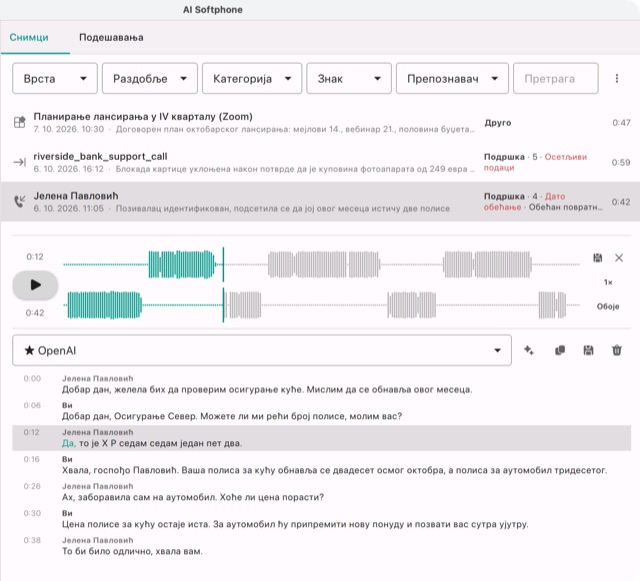Screen dimensions: 640x581
Task: Click the AI Softphone window title
Action: click(213, 10)
